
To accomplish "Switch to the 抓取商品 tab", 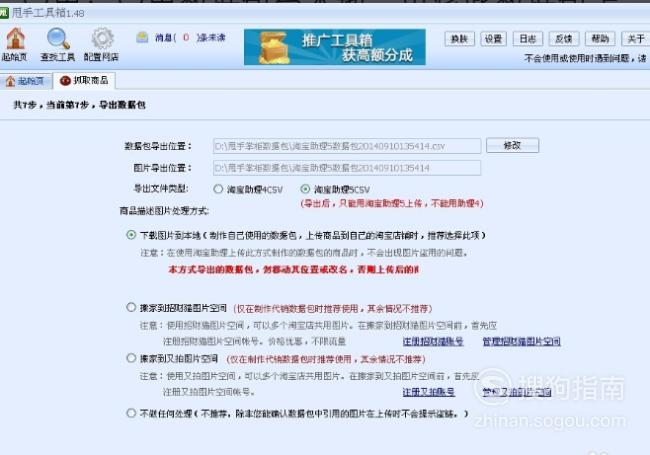I will click(x=84, y=80).
